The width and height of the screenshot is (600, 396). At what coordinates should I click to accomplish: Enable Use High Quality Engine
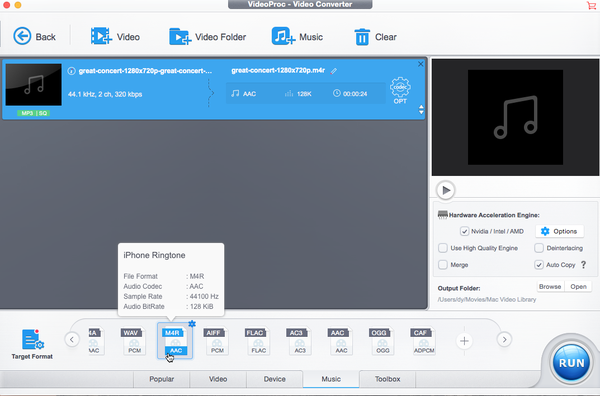click(x=443, y=248)
